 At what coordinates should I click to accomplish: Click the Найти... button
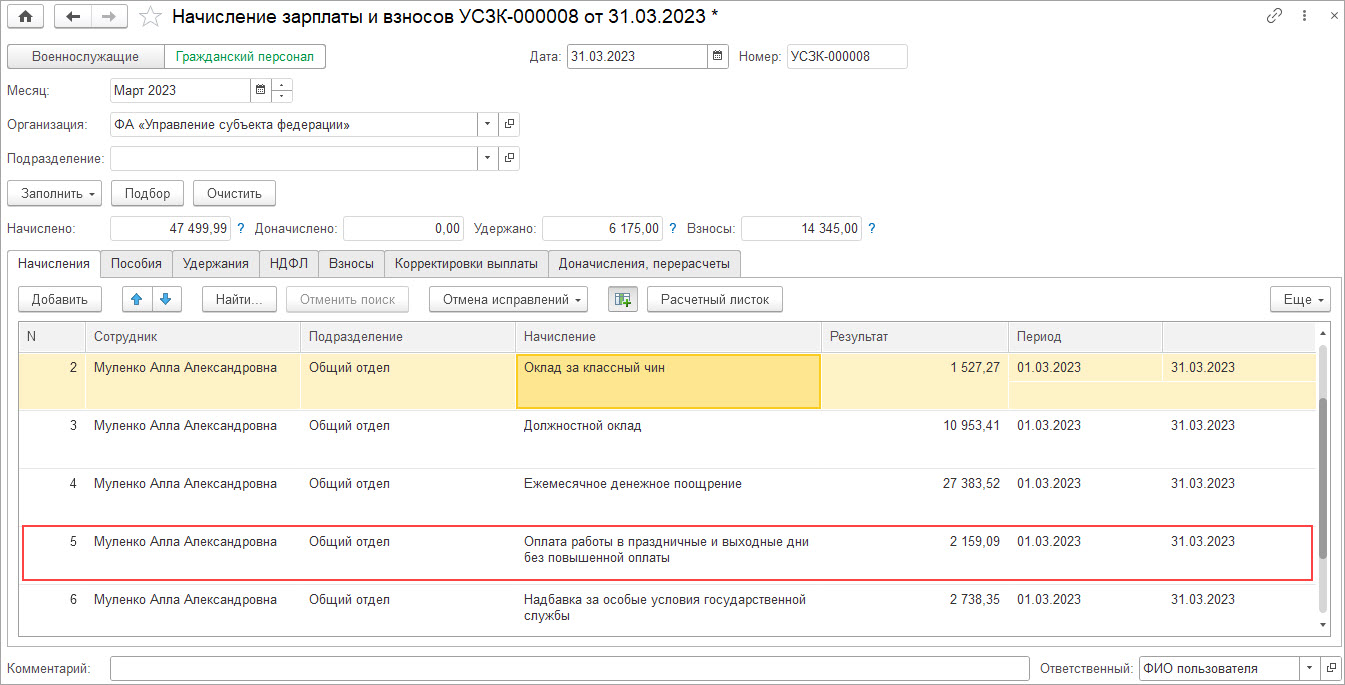(239, 299)
